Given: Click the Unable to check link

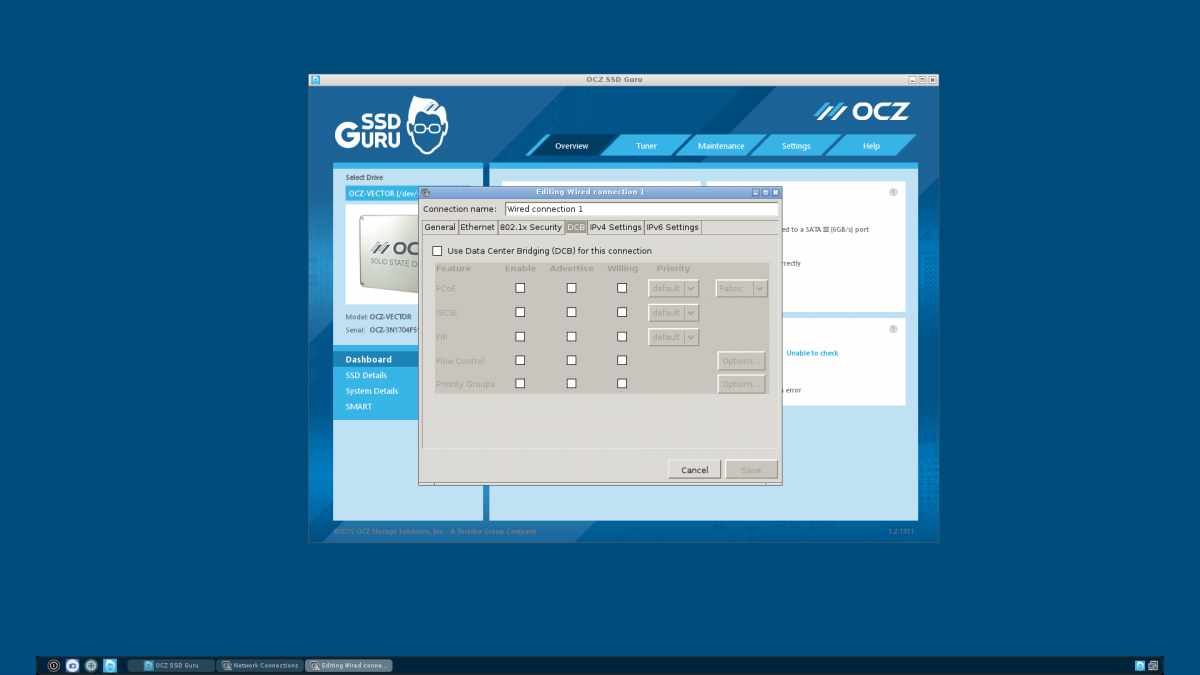Looking at the screenshot, I should pyautogui.click(x=812, y=353).
